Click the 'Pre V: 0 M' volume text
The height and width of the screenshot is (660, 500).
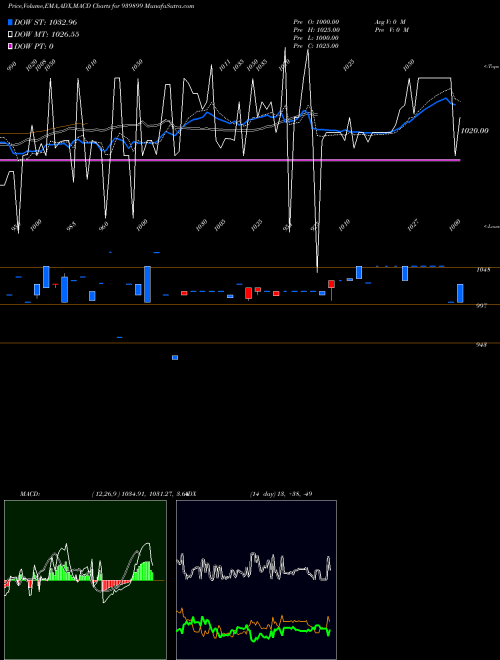(x=392, y=29)
